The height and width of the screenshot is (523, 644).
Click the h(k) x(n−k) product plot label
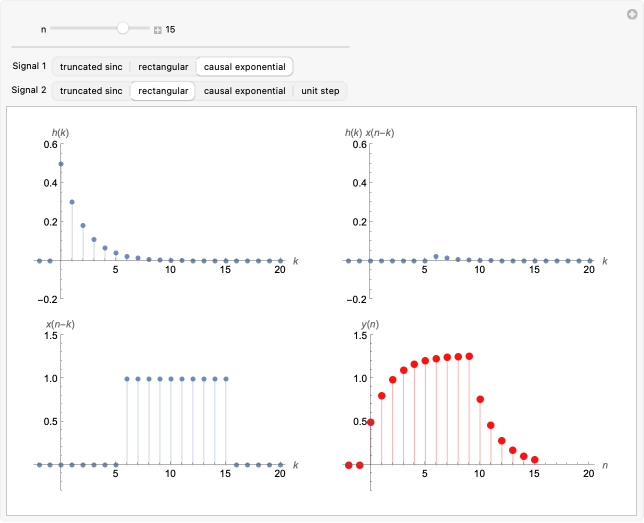point(368,132)
